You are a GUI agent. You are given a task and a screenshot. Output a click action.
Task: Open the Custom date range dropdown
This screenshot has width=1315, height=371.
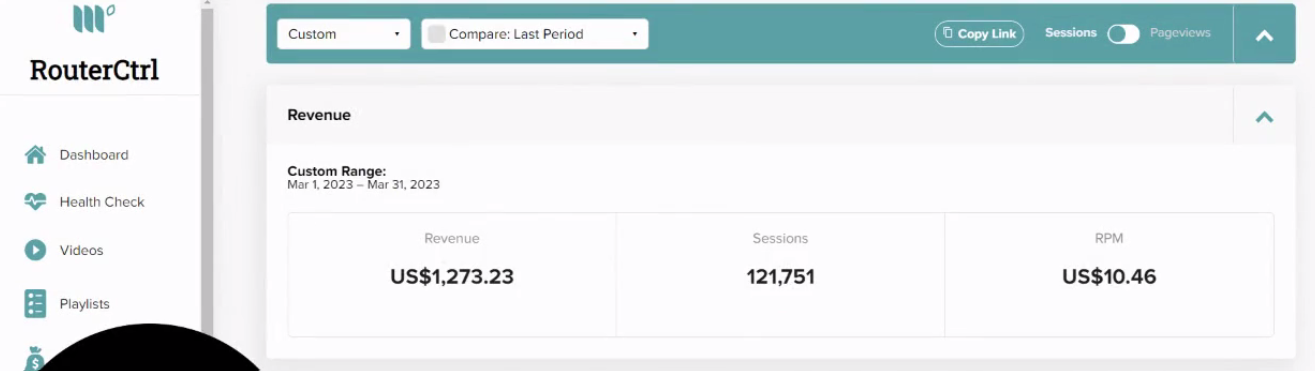(344, 34)
